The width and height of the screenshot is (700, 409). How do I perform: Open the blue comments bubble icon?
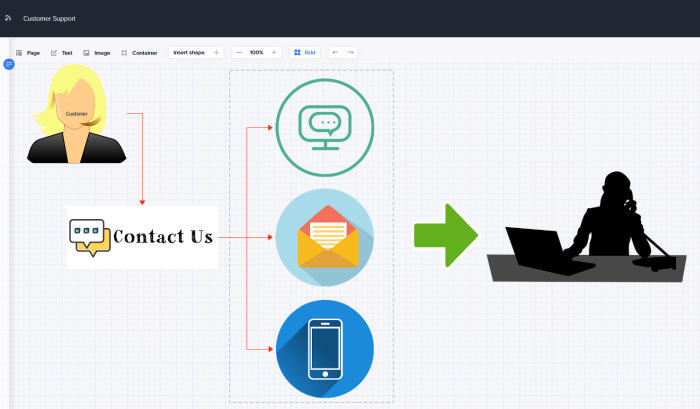click(9, 64)
